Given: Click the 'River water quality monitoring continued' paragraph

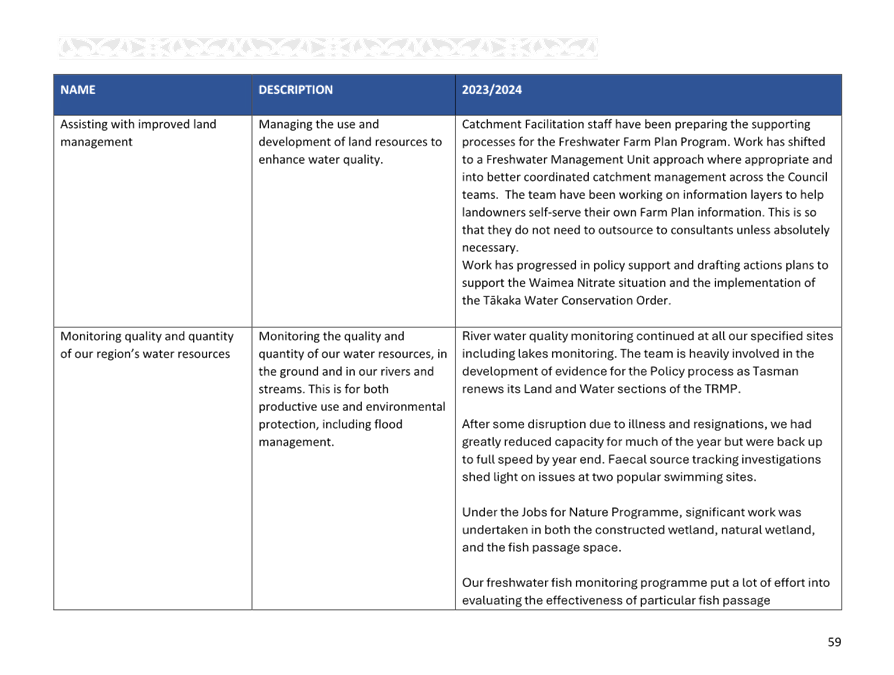Looking at the screenshot, I should point(647,363).
